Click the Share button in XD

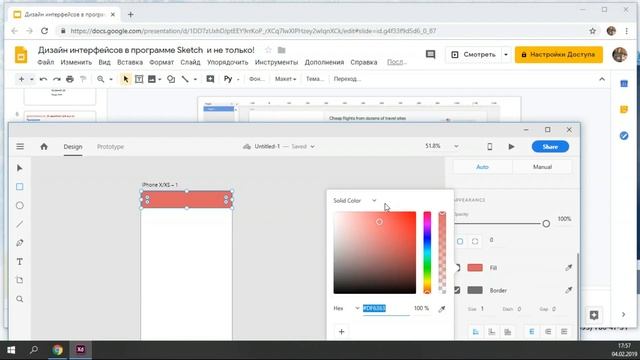point(550,147)
